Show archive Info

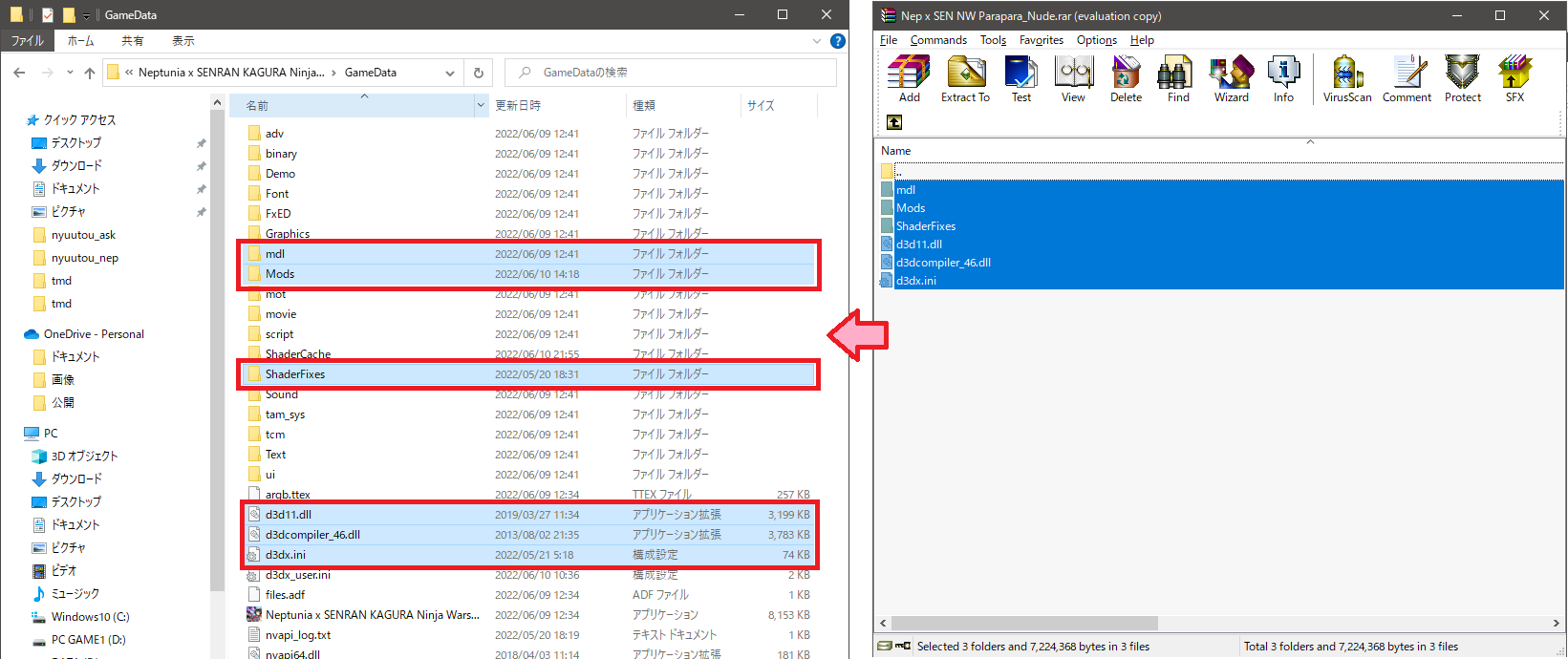point(1283,78)
